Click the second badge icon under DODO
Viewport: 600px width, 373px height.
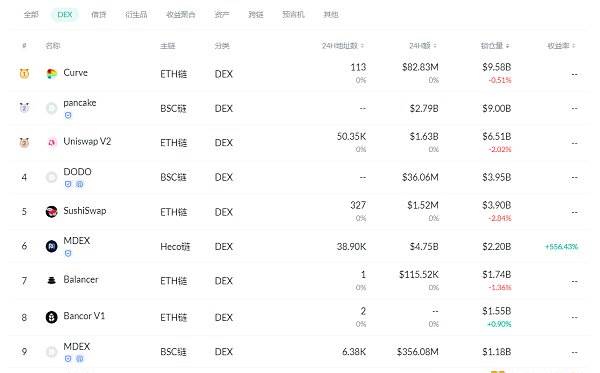[79, 184]
